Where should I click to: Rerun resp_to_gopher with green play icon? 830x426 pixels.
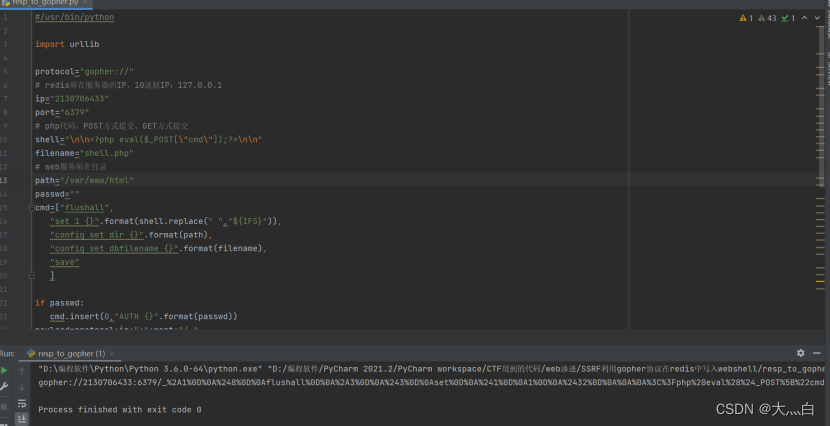tap(4, 370)
